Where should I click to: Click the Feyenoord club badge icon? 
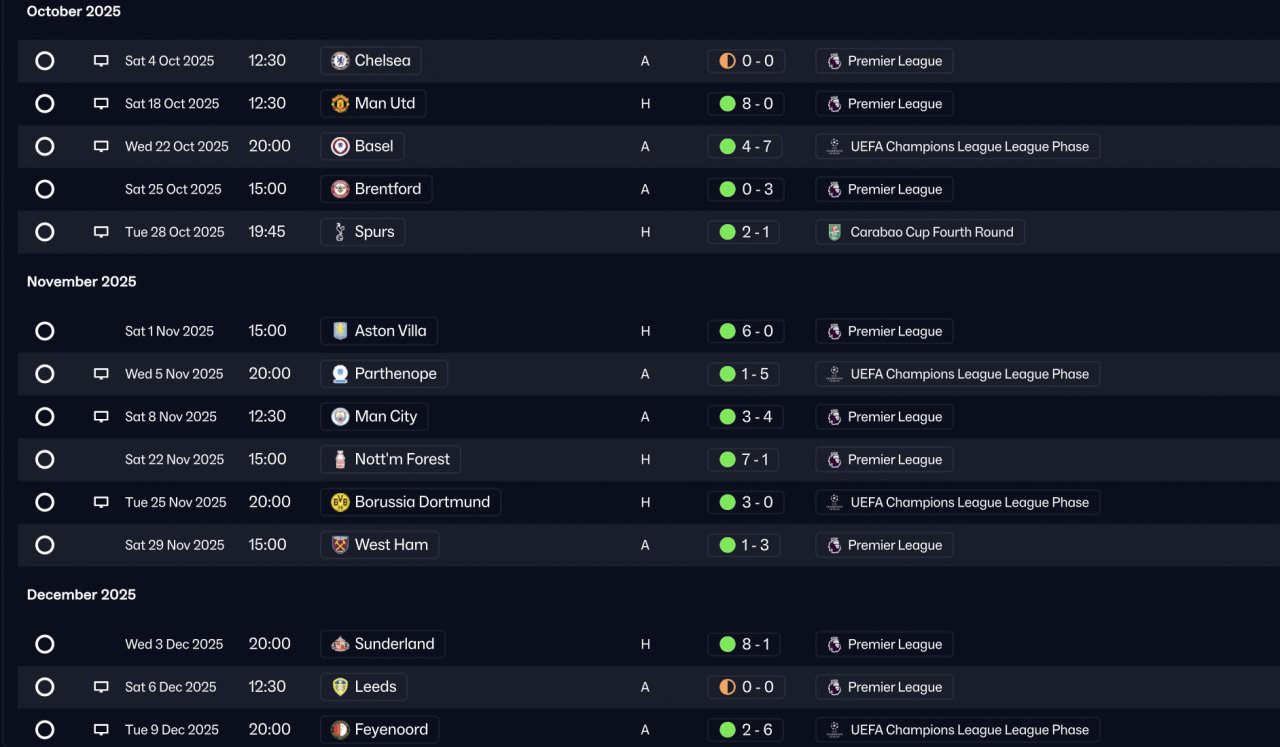coord(340,730)
